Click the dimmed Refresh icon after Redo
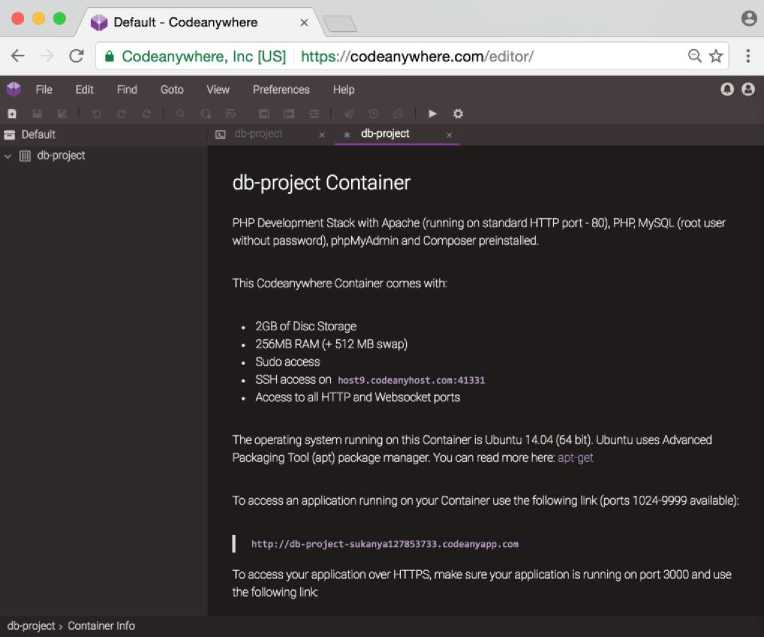Screen dimensions: 764x637 coord(147,114)
